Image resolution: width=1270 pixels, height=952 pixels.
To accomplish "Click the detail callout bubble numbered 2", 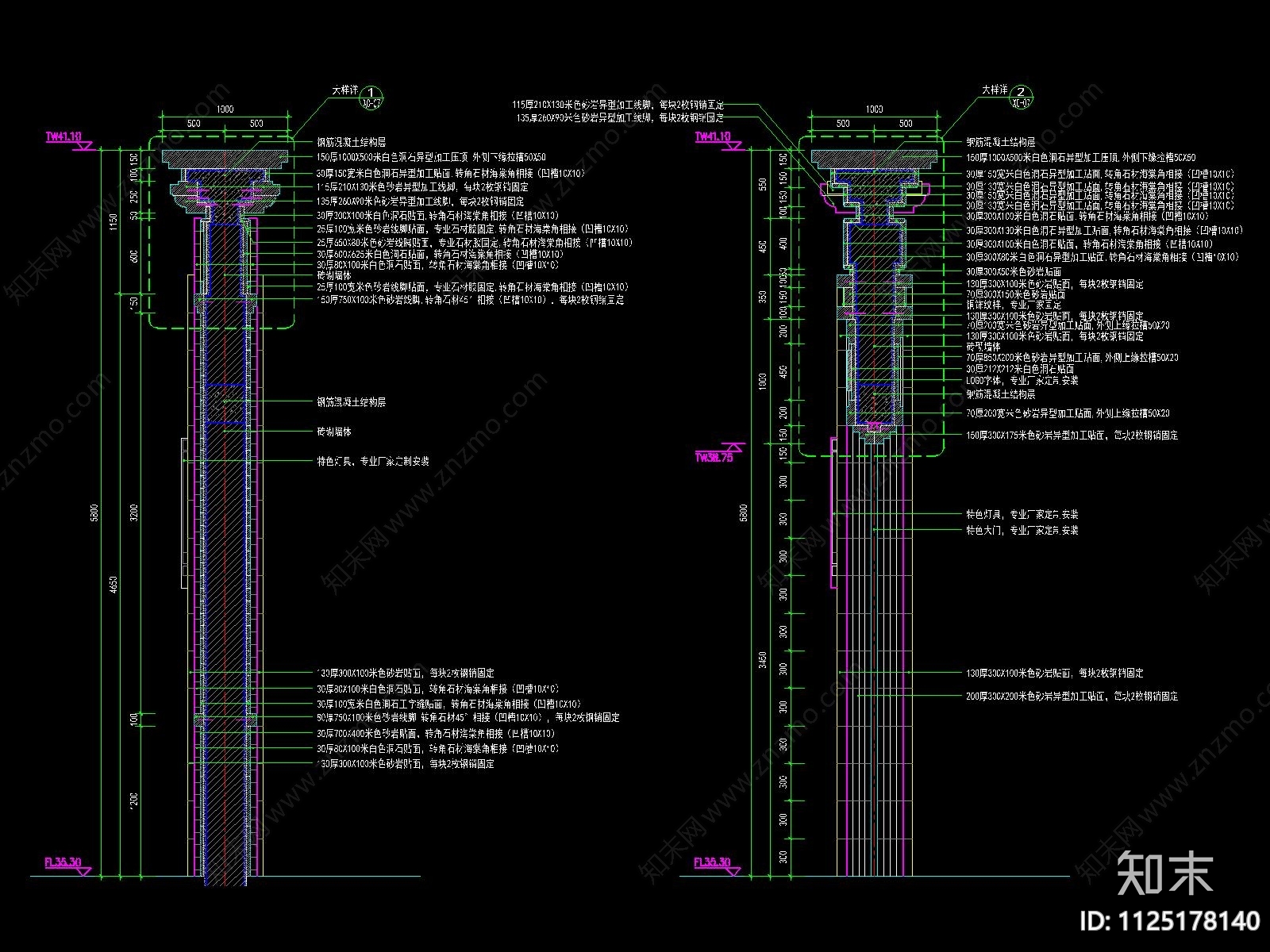I will 1023,97.
